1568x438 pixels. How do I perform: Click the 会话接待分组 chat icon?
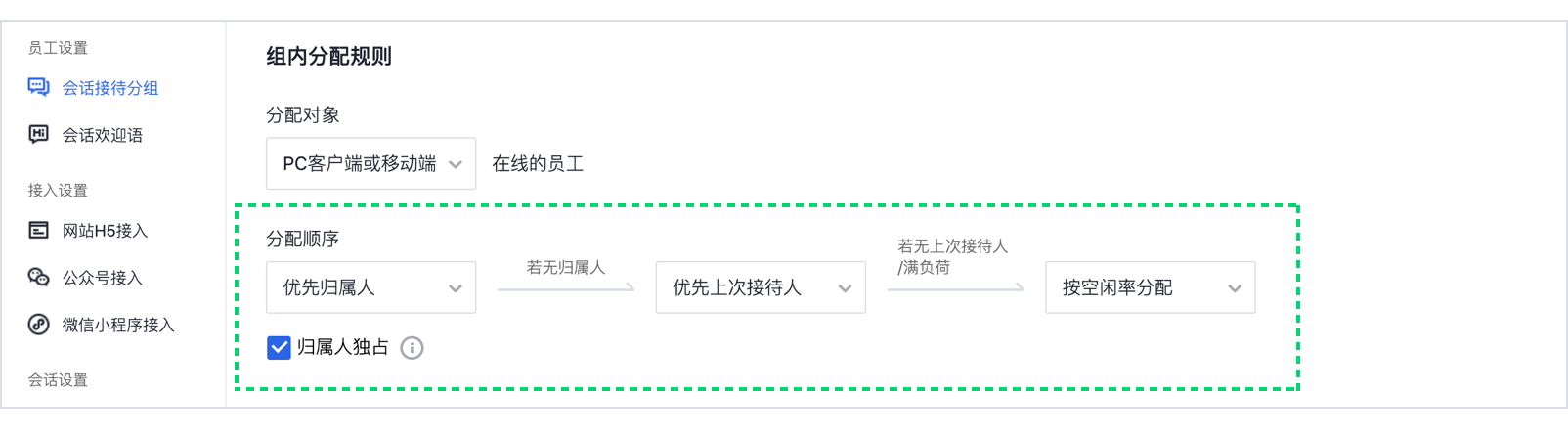coord(38,87)
